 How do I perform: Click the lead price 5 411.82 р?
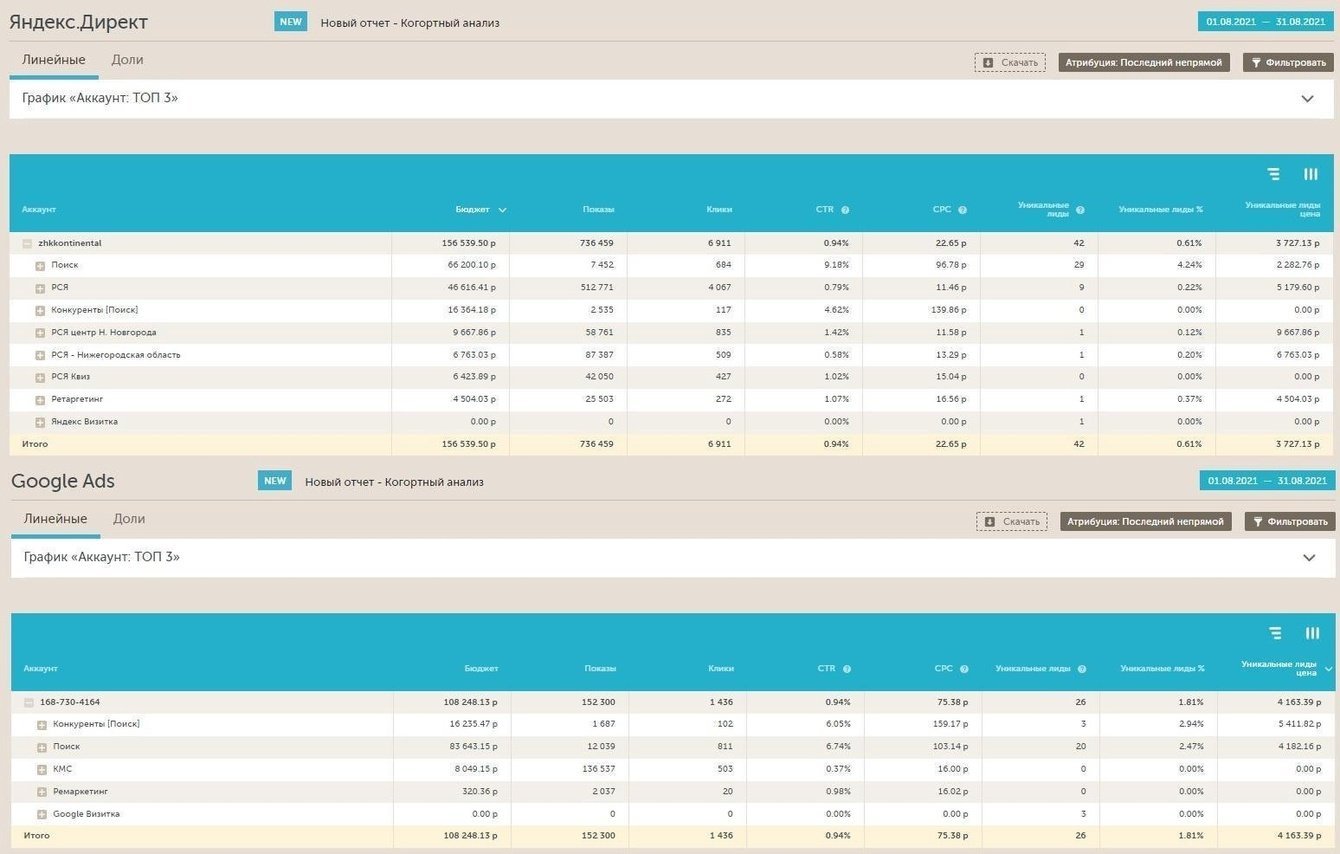tap(1297, 724)
